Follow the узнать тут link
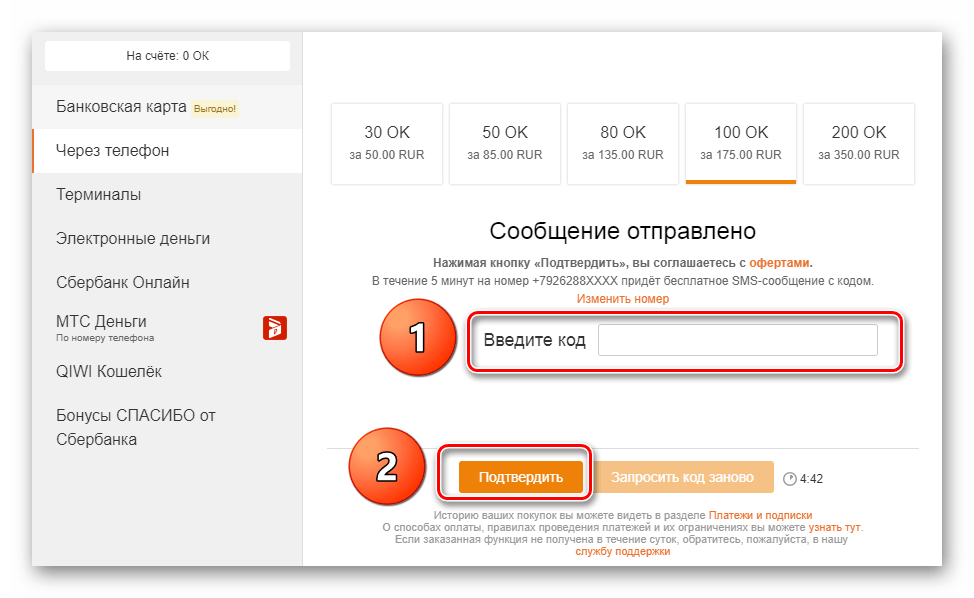The width and height of the screenshot is (974, 598). coord(834,527)
